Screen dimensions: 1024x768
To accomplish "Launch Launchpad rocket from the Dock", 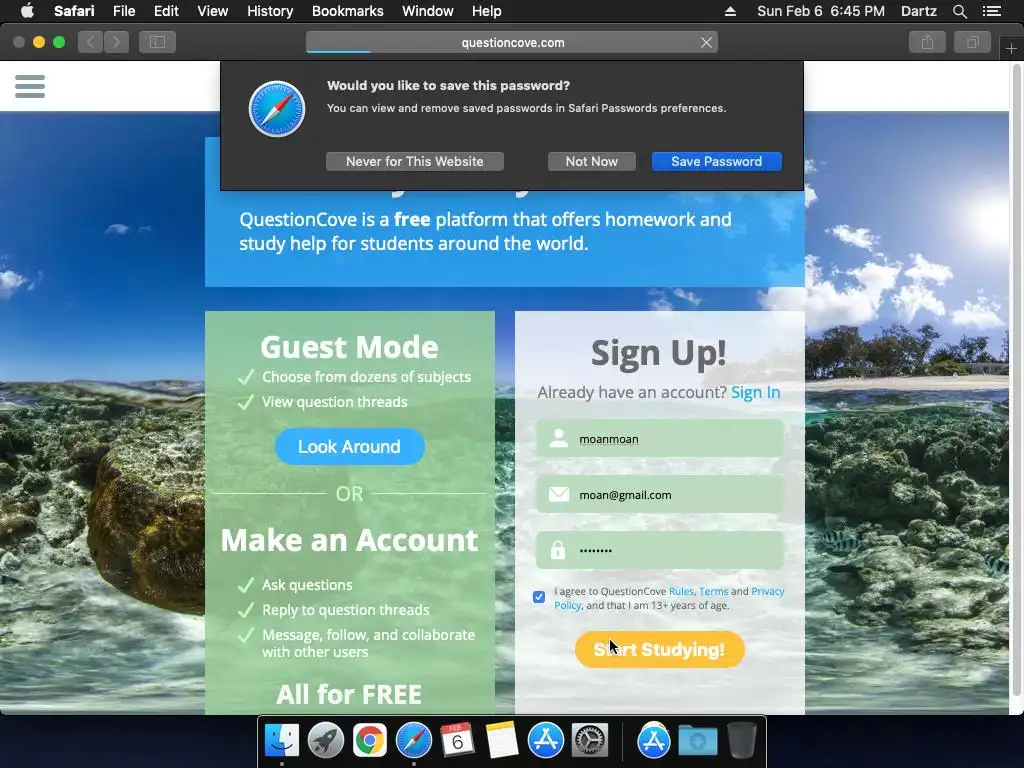I will click(325, 741).
